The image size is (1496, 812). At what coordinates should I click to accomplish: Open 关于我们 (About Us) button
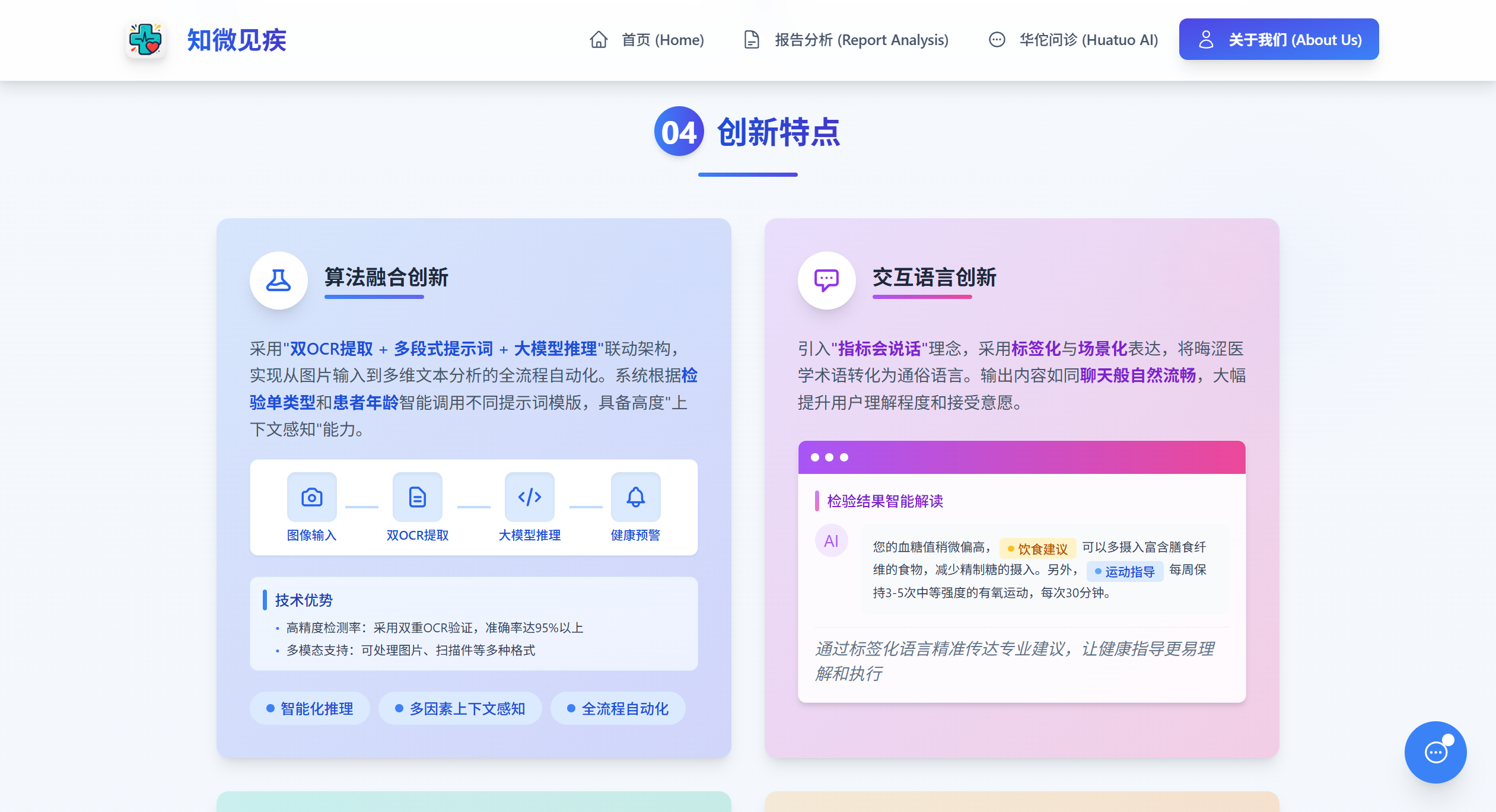(1279, 40)
